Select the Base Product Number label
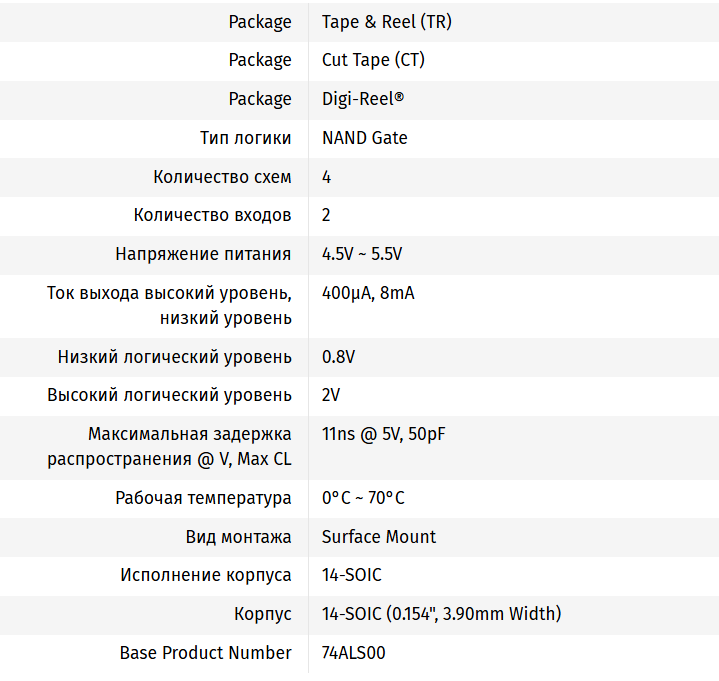Screen dimensions: 719x681 206,653
